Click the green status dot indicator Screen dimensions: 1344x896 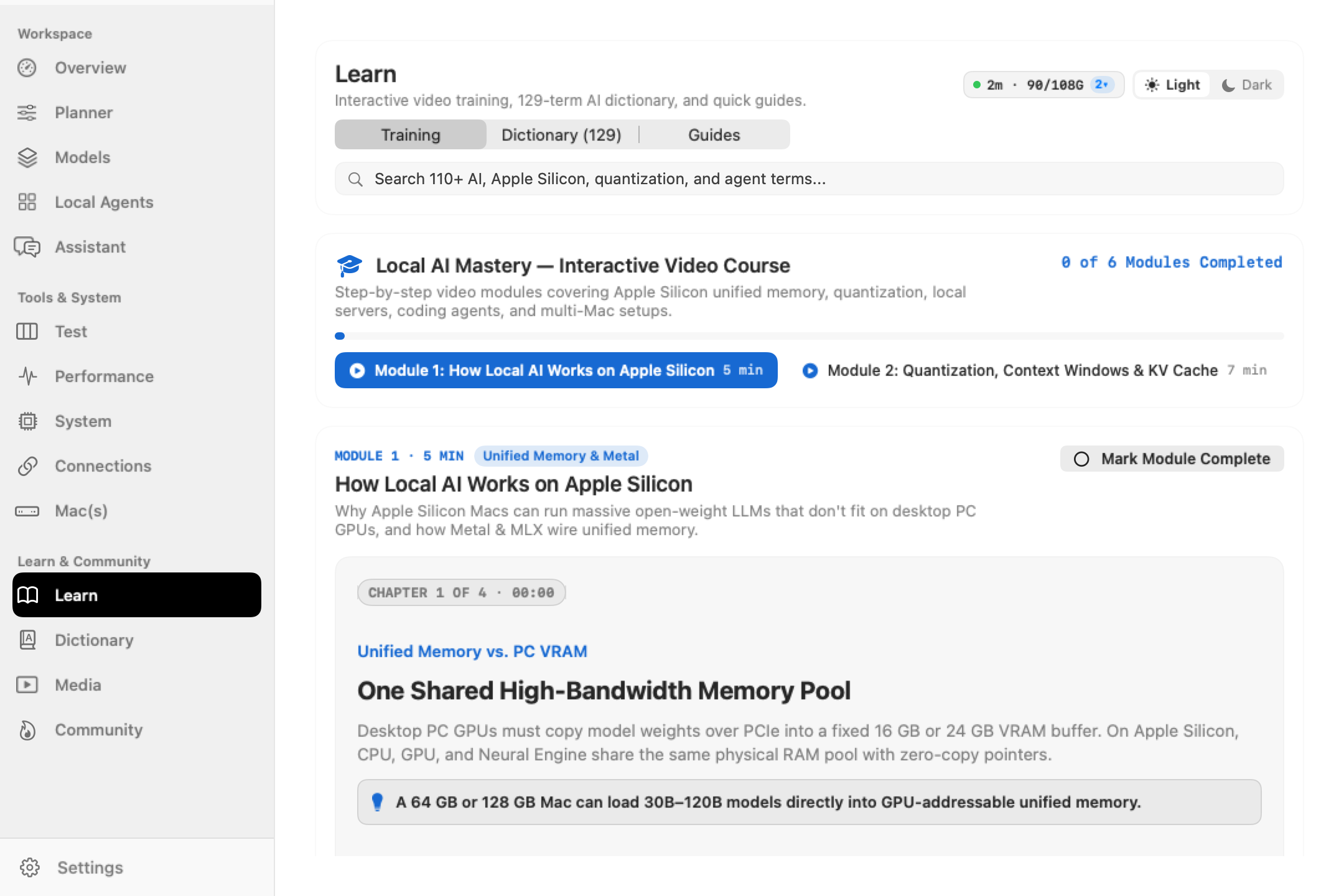(x=977, y=85)
